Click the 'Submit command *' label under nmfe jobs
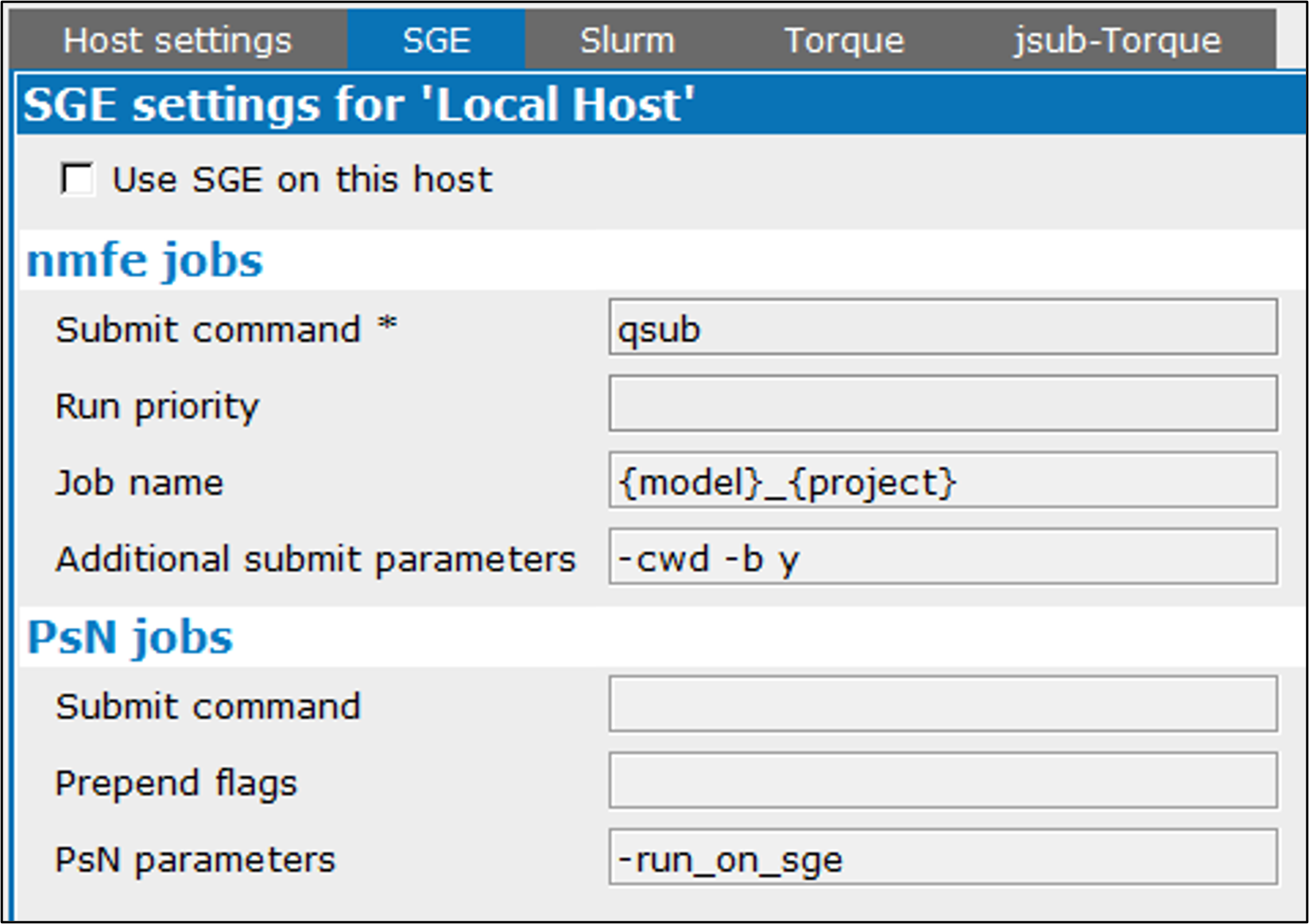The width and height of the screenshot is (1309, 924). point(227,329)
